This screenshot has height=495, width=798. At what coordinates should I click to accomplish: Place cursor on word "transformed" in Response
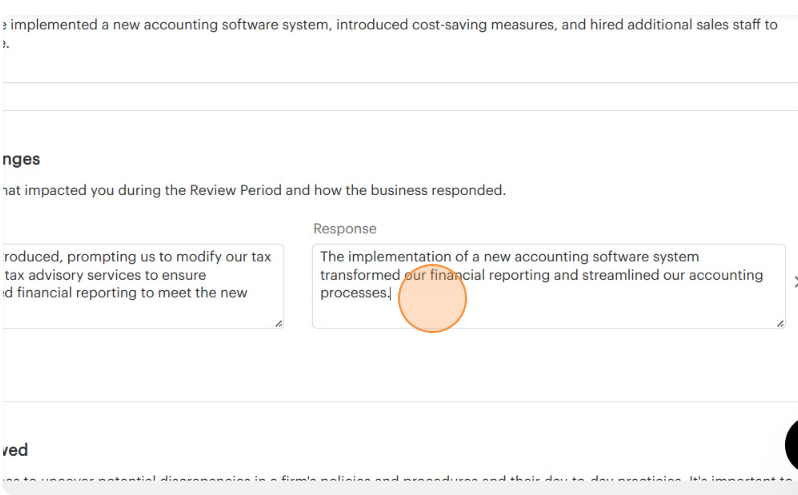pos(360,275)
